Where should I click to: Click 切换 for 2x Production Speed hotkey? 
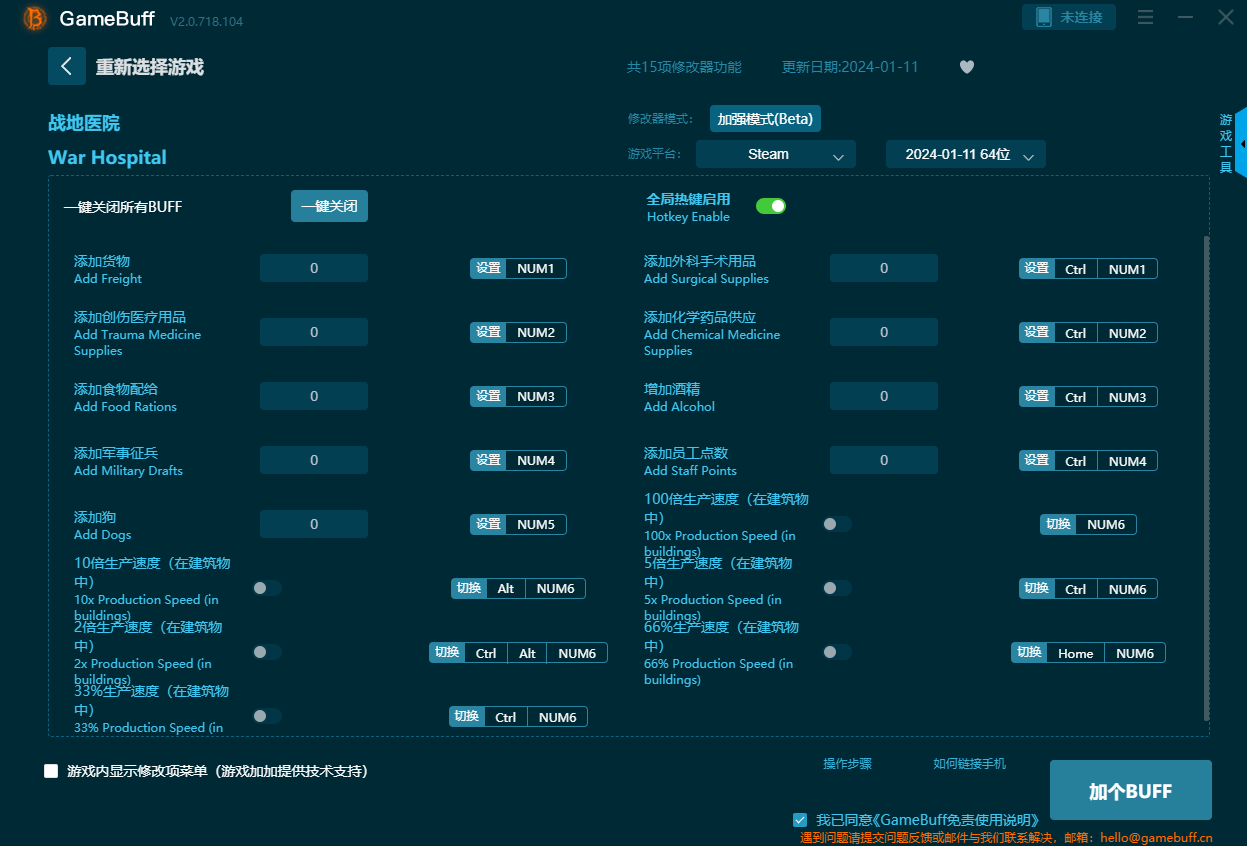pos(447,652)
